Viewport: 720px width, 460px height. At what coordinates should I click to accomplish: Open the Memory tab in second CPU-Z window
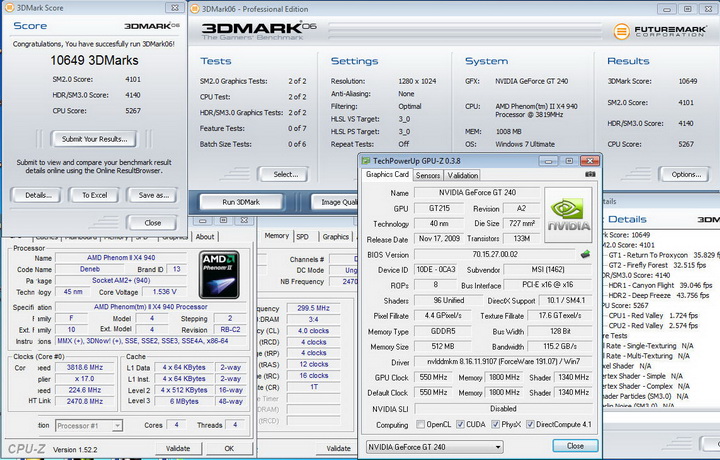pos(276,236)
